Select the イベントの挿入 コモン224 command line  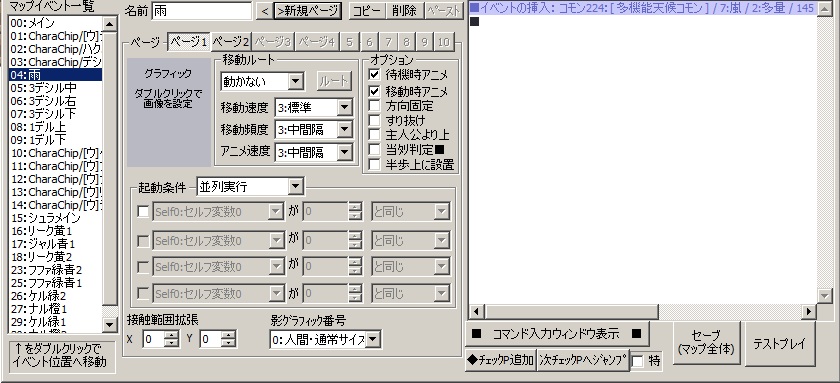[x=642, y=8]
